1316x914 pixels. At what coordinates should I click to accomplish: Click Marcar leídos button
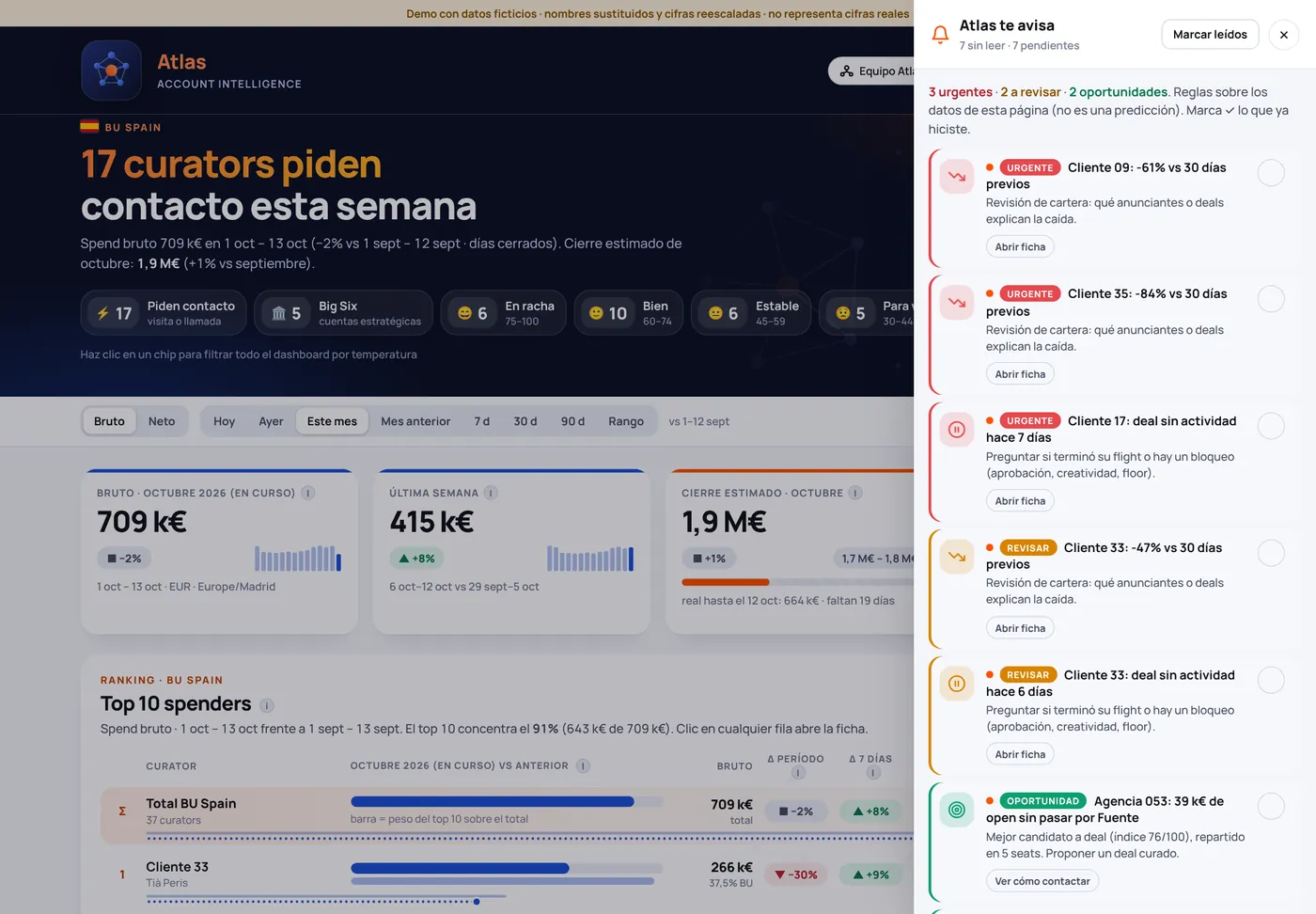1210,35
